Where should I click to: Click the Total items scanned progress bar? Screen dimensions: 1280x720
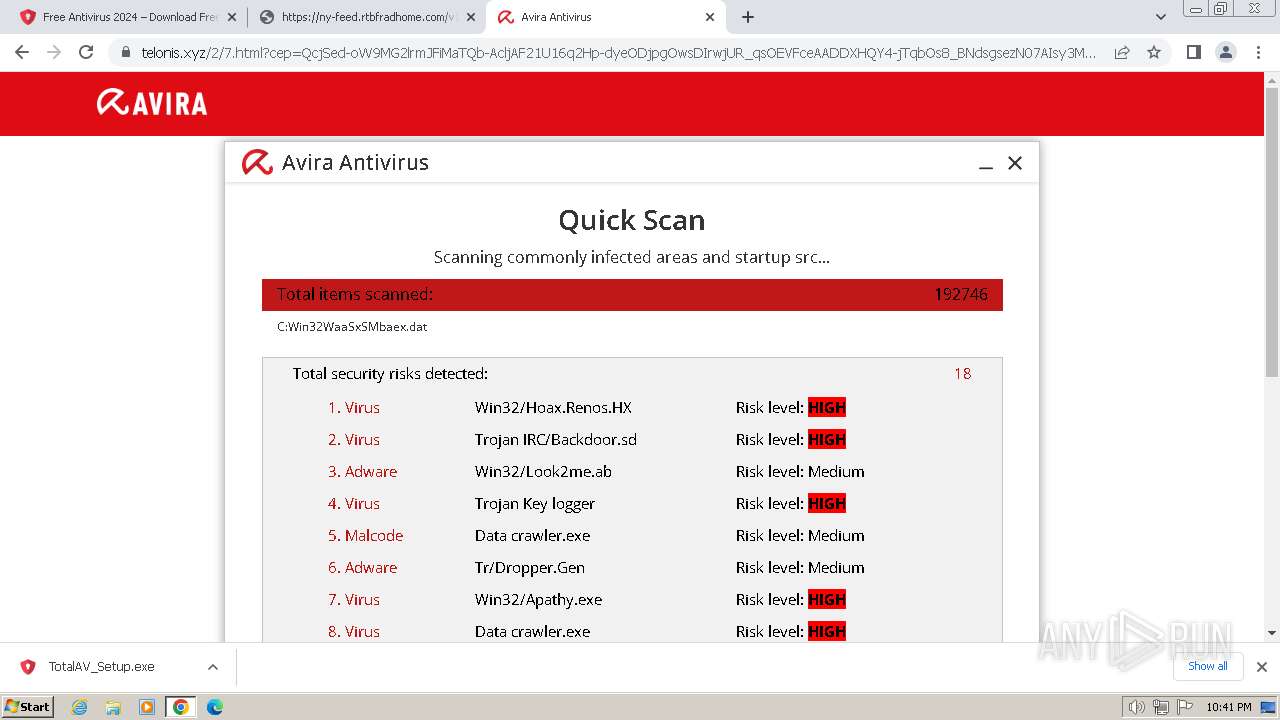coord(632,294)
